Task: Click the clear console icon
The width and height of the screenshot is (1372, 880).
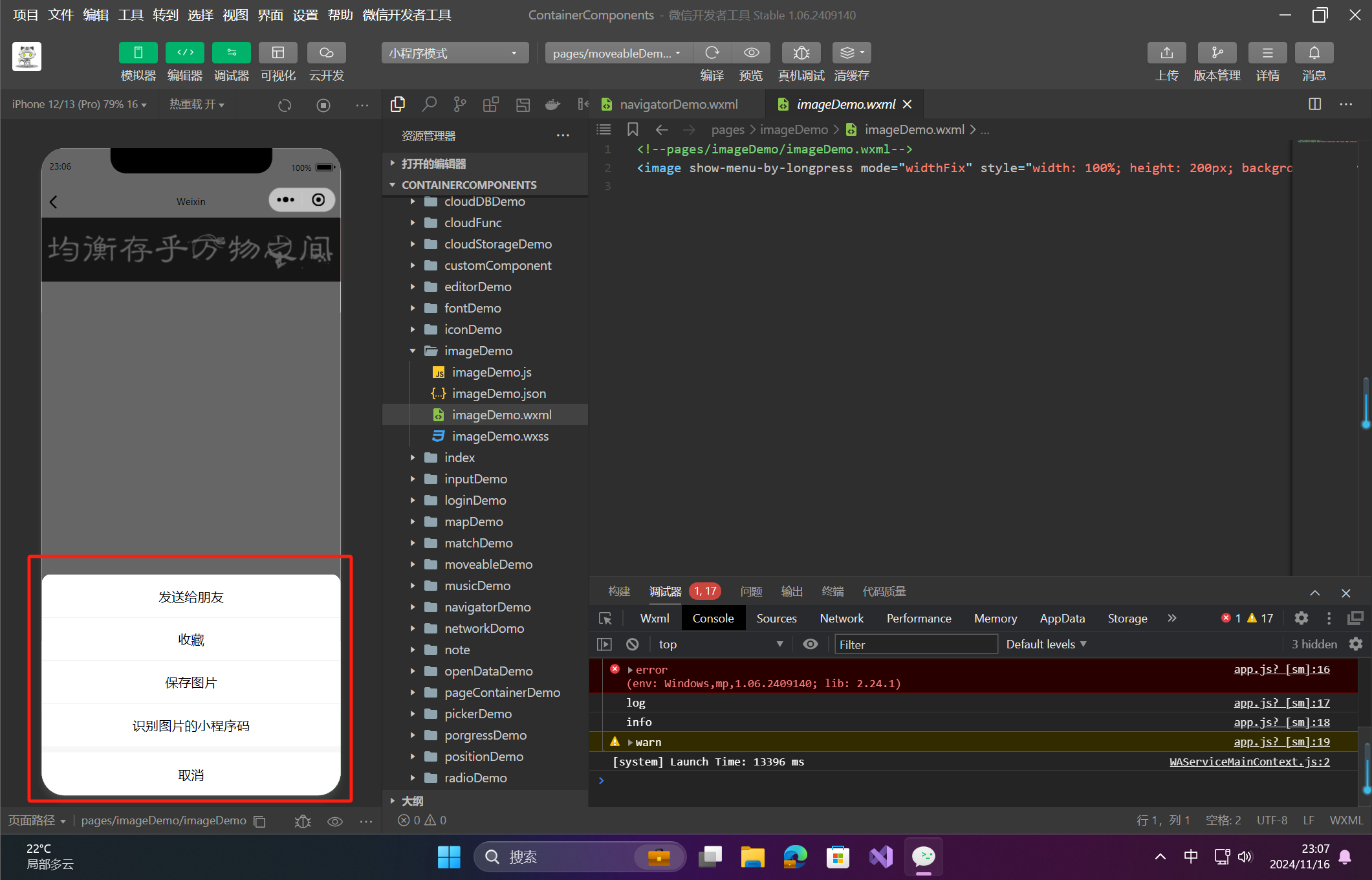Action: click(633, 644)
